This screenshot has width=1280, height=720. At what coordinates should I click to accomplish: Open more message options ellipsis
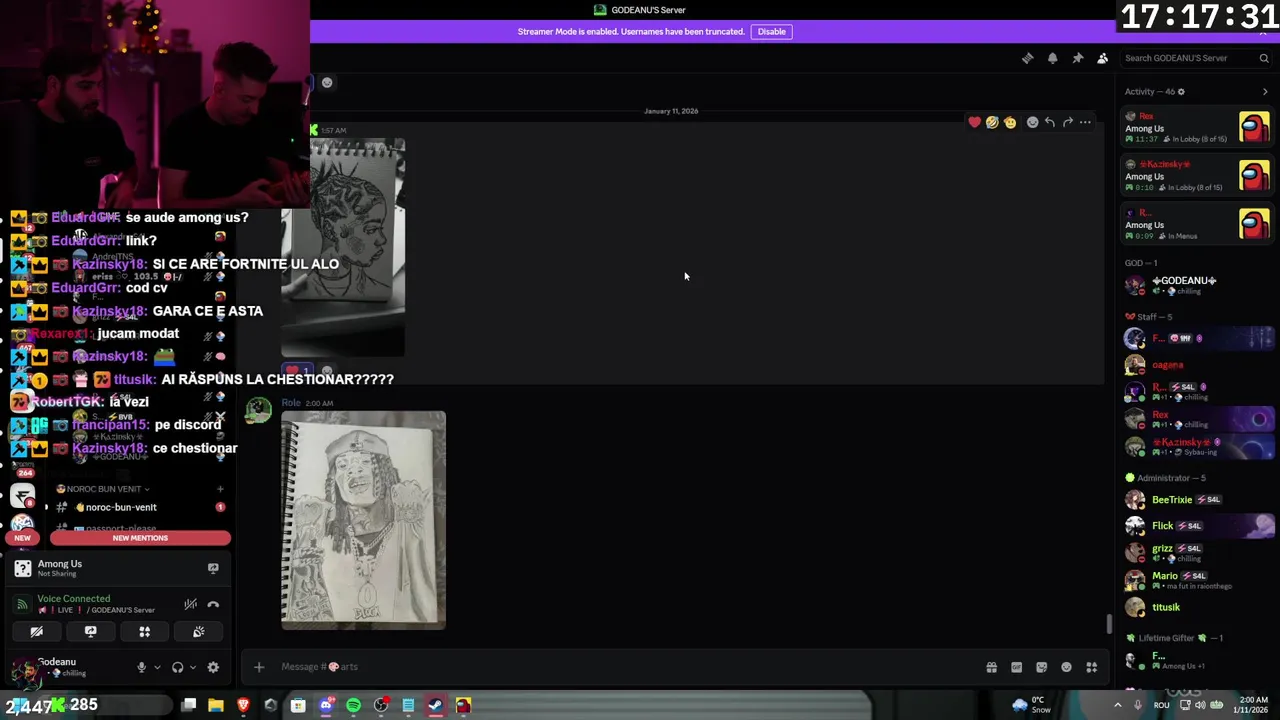[1085, 122]
